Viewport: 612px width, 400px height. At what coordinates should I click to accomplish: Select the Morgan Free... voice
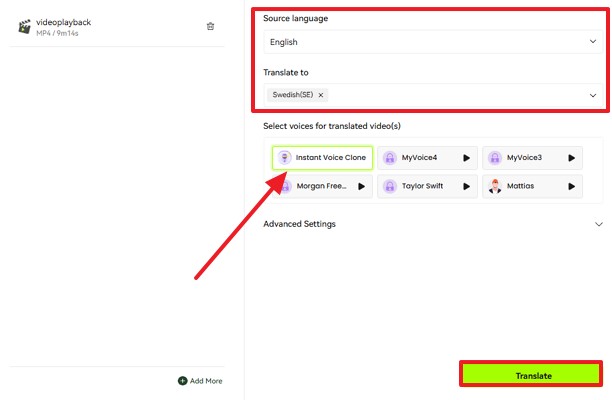[x=322, y=186]
